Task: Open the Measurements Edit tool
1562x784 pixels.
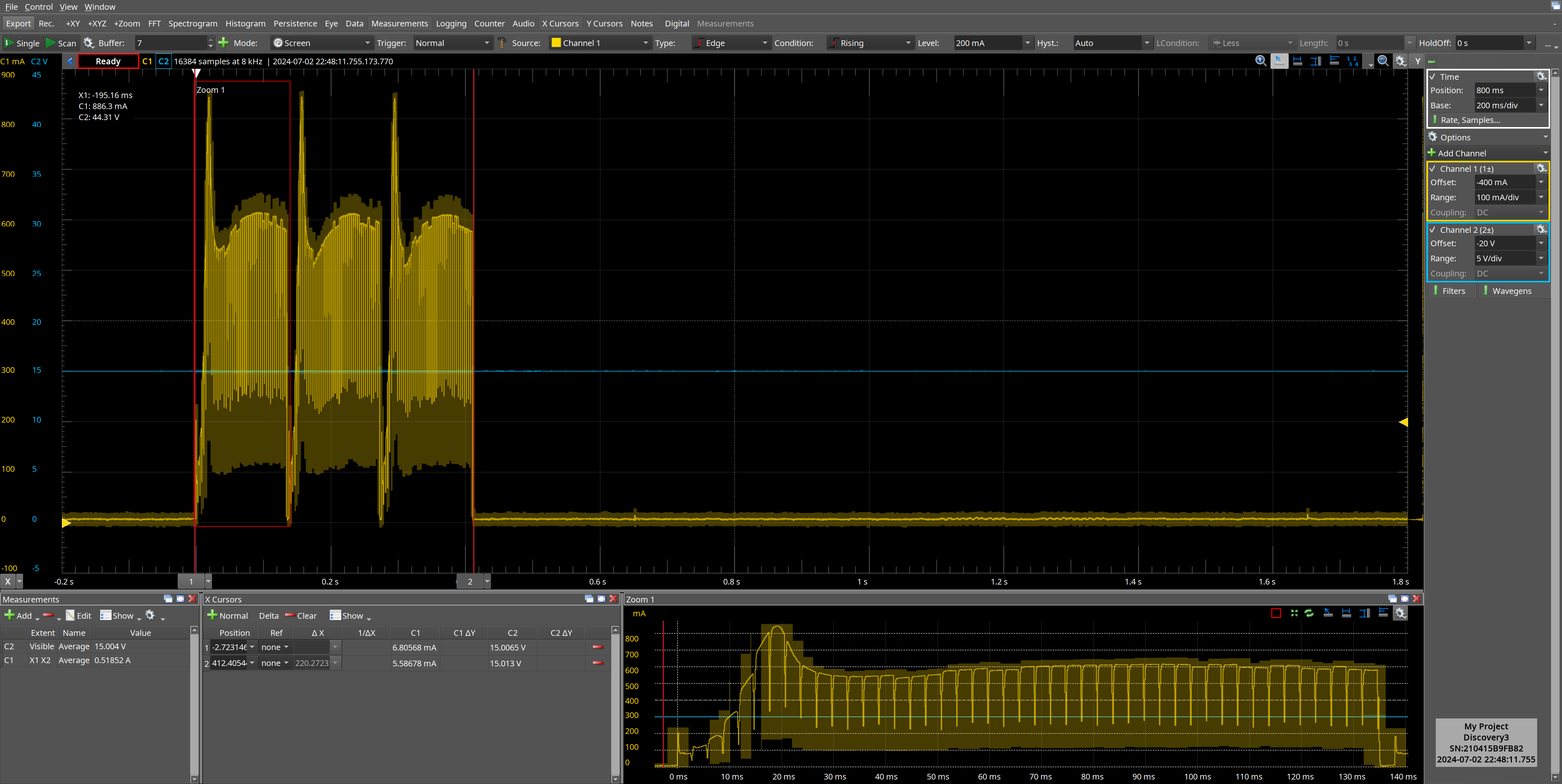Action: pos(78,615)
